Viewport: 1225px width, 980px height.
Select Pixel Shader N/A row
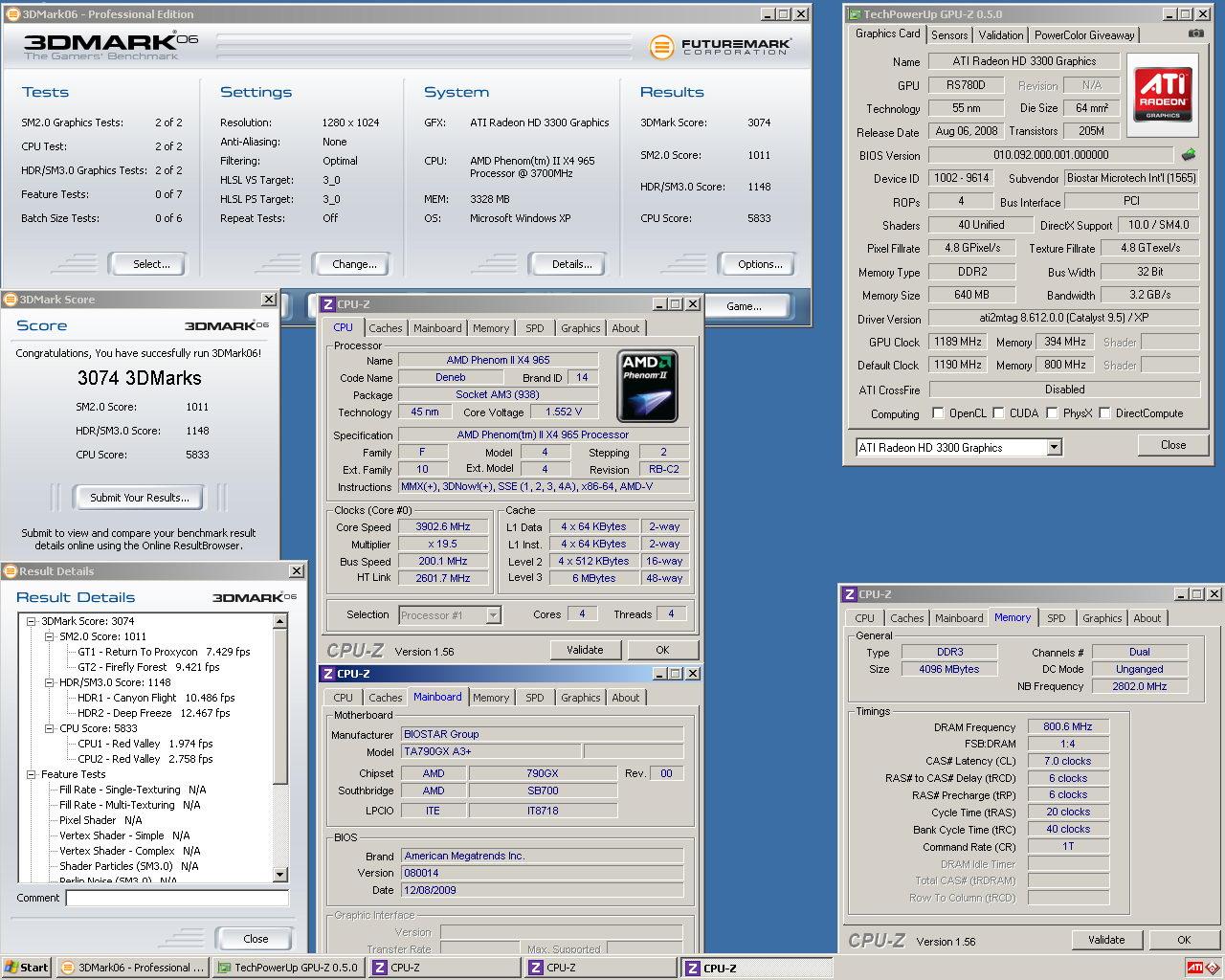100,820
